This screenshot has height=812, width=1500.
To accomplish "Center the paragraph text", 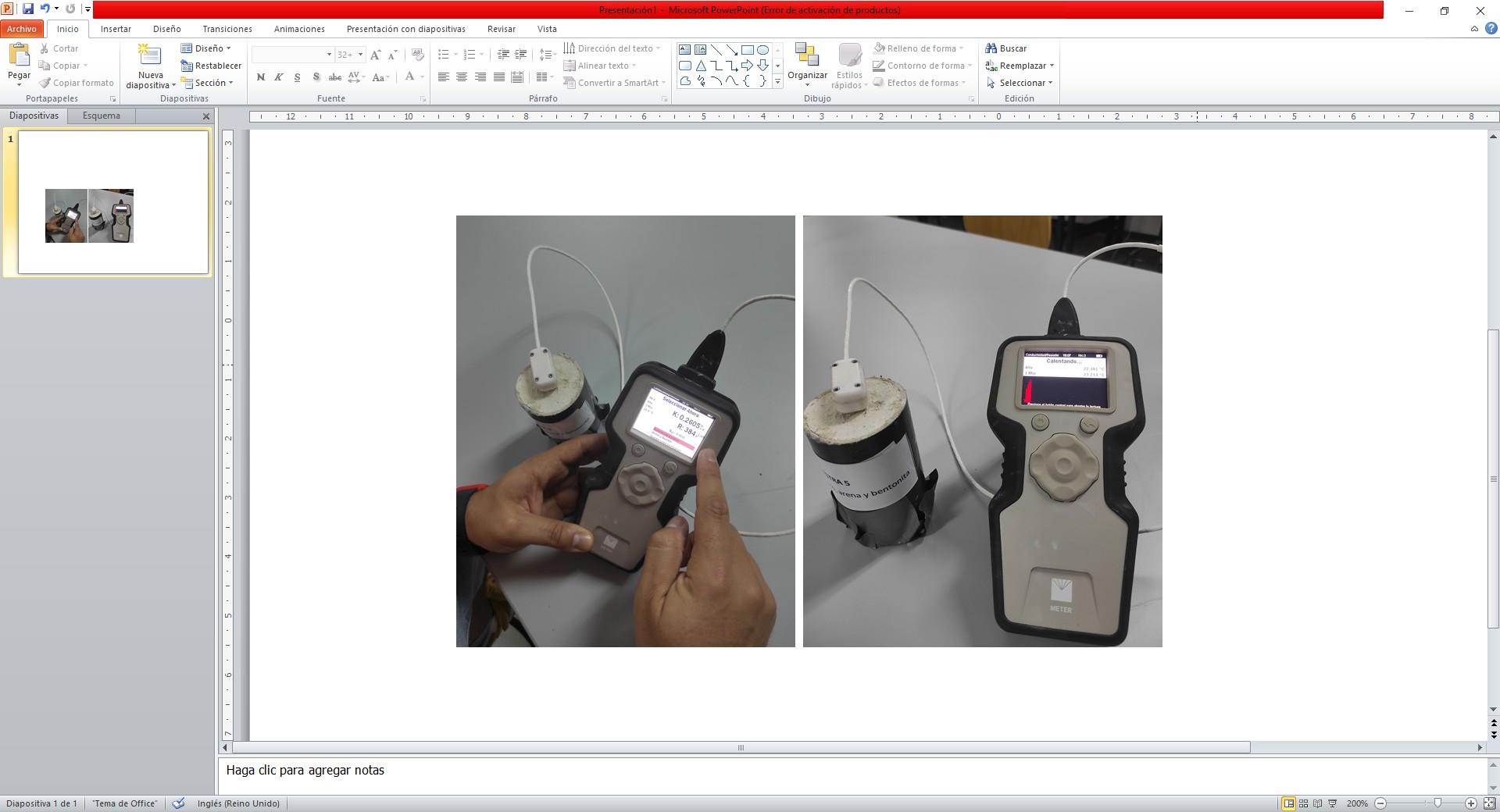I will click(x=462, y=77).
